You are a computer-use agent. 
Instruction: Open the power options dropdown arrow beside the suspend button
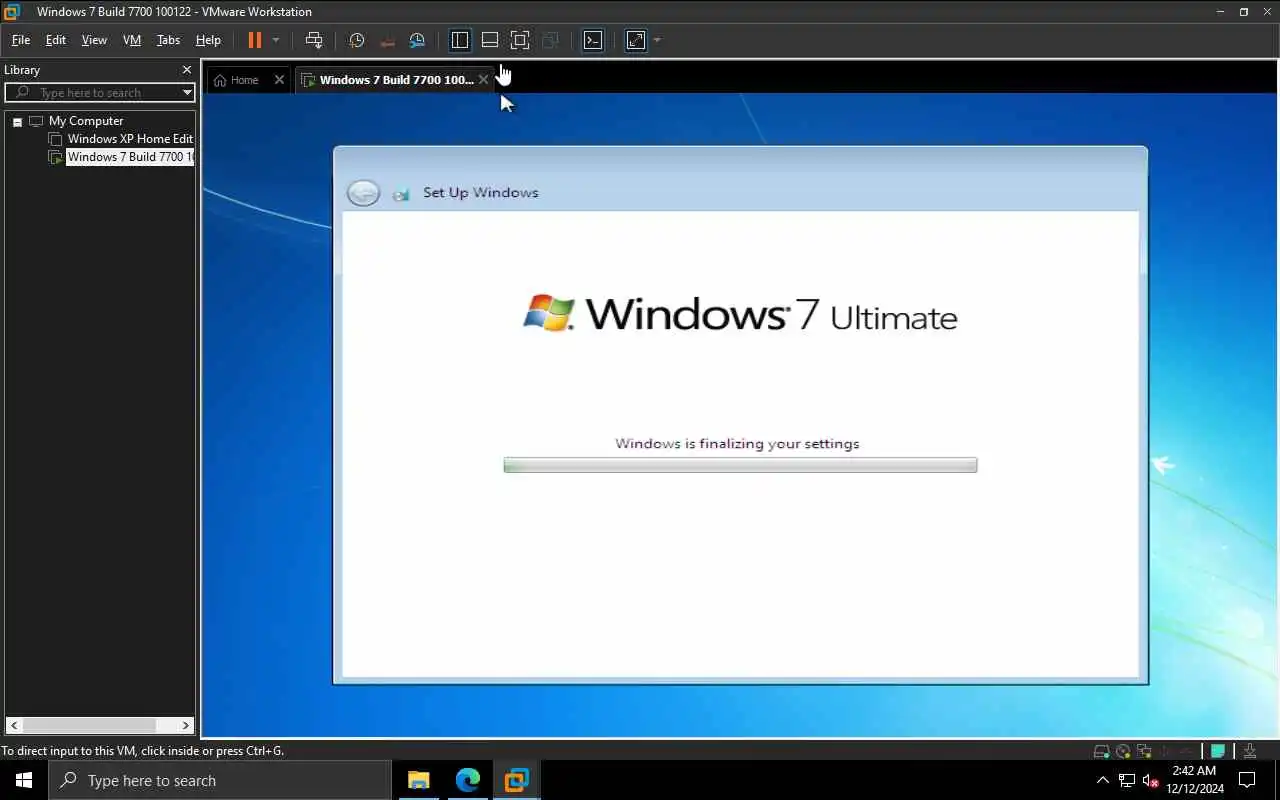pos(276,40)
